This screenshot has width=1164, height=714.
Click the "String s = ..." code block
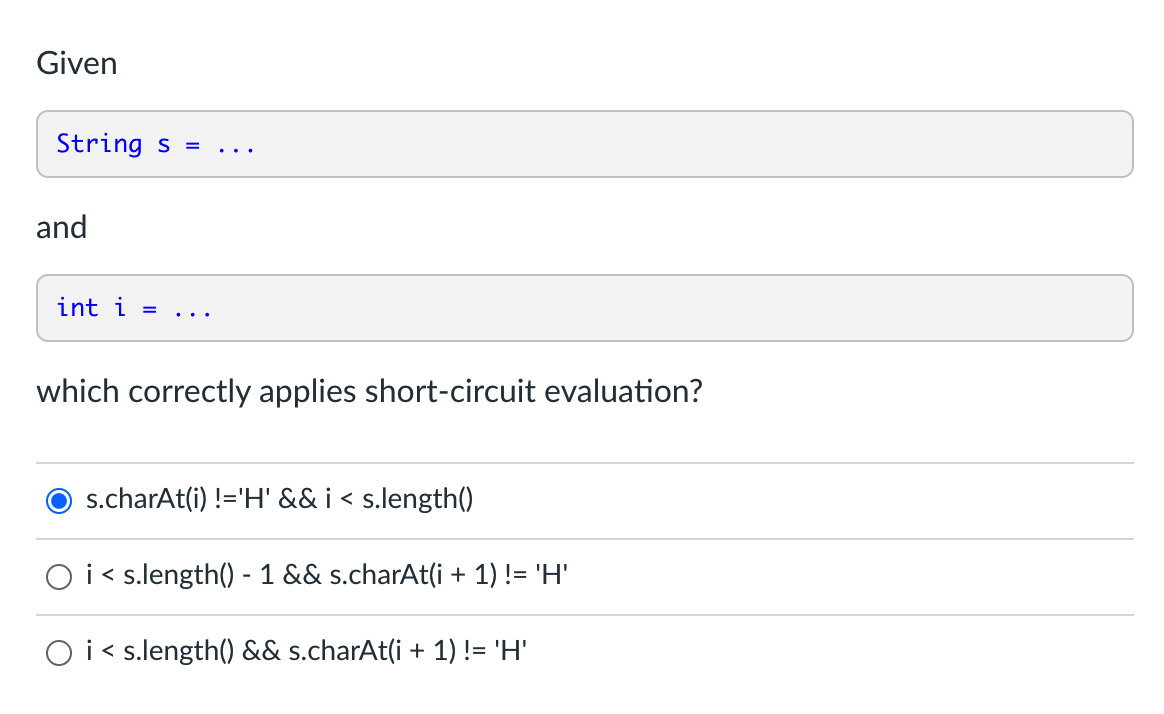(584, 144)
